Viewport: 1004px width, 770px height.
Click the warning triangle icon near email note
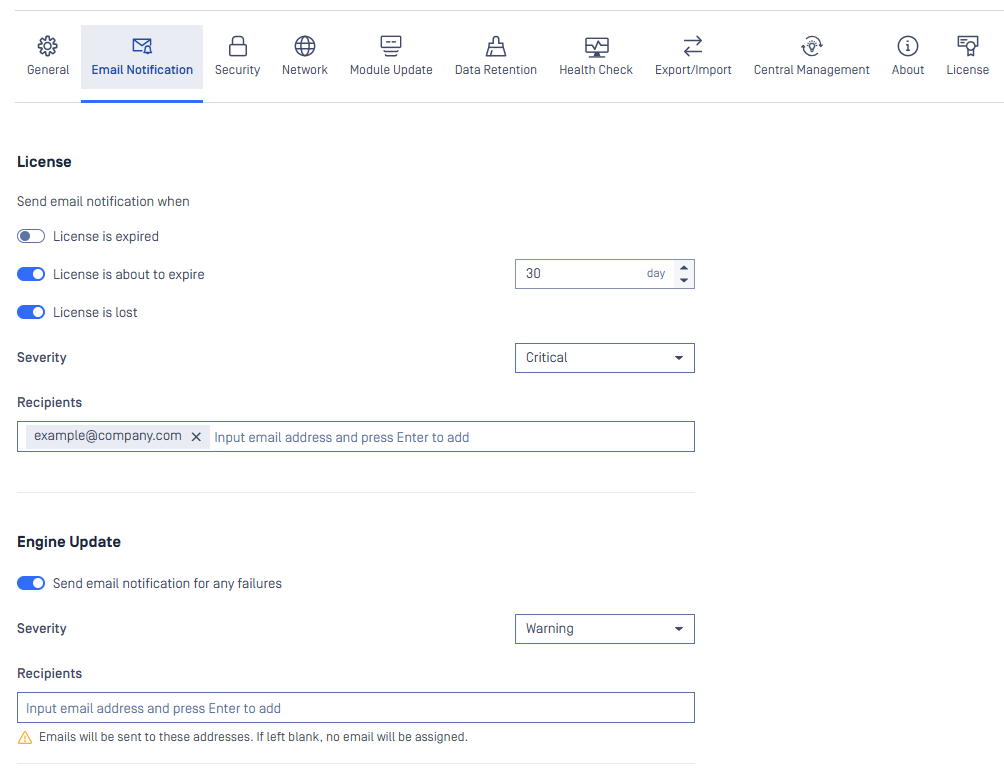pos(25,737)
